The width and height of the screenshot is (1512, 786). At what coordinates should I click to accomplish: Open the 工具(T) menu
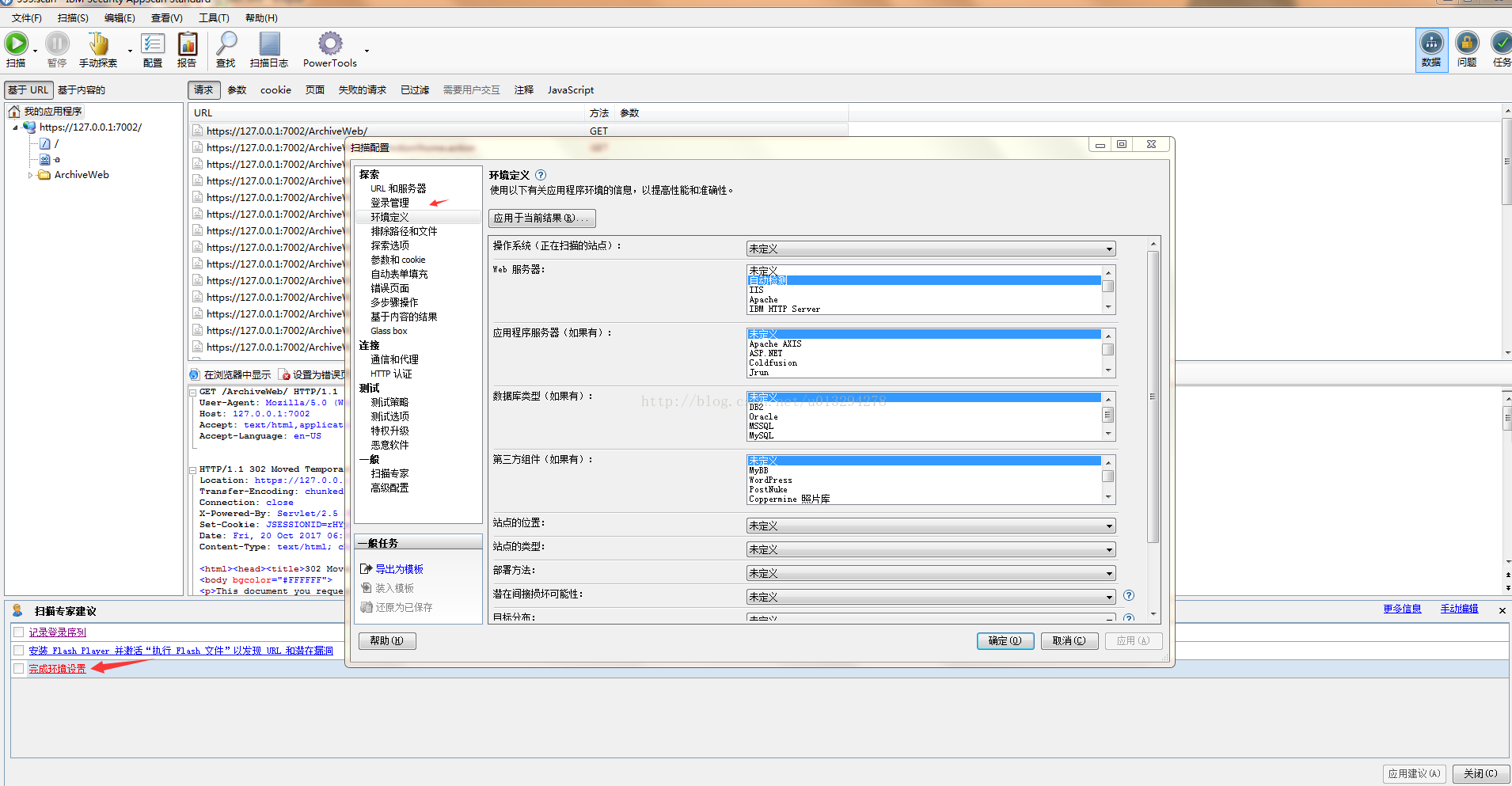214,17
